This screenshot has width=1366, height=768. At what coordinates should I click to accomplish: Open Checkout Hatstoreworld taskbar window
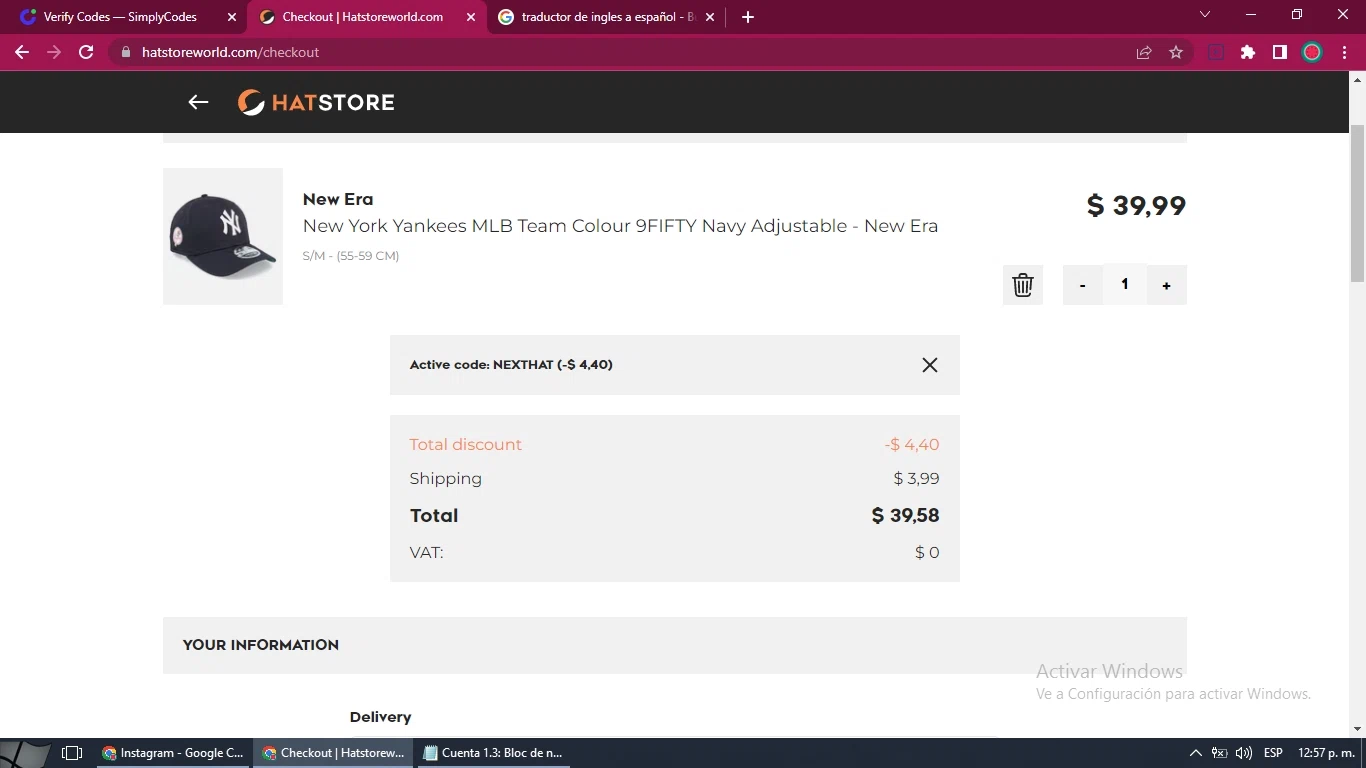pos(333,753)
